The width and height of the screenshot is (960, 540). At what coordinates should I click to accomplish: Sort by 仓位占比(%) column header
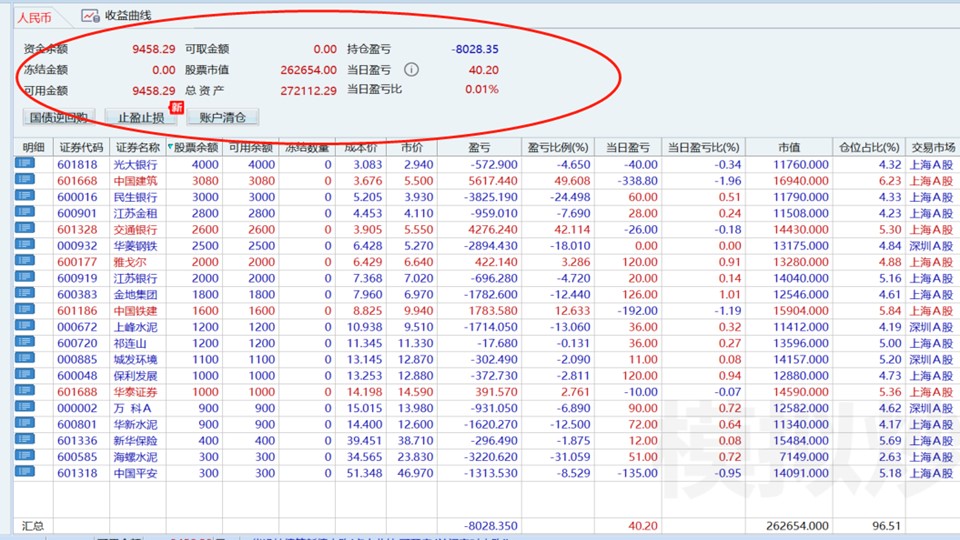[869, 148]
